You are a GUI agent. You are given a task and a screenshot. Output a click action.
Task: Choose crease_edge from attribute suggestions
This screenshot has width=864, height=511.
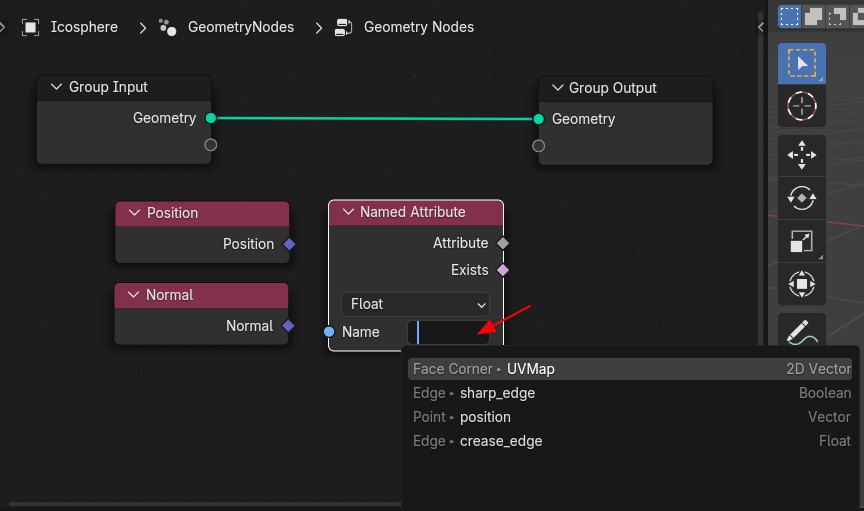pos(630,441)
